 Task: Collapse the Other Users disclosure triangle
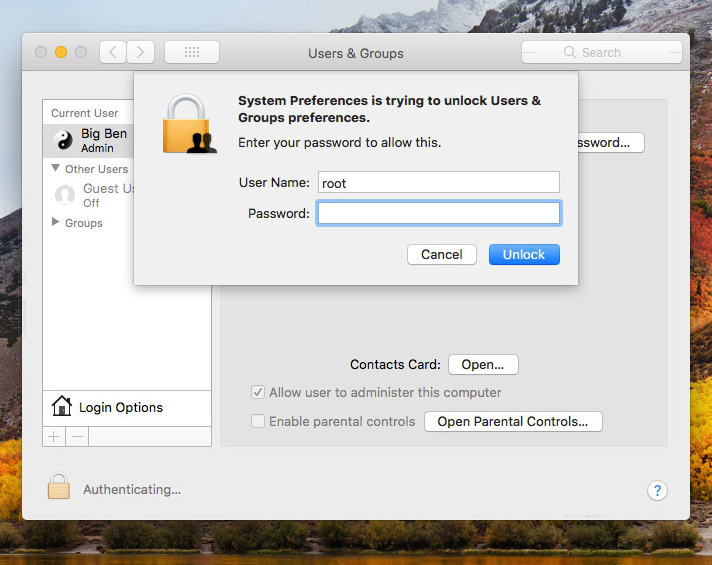55,168
